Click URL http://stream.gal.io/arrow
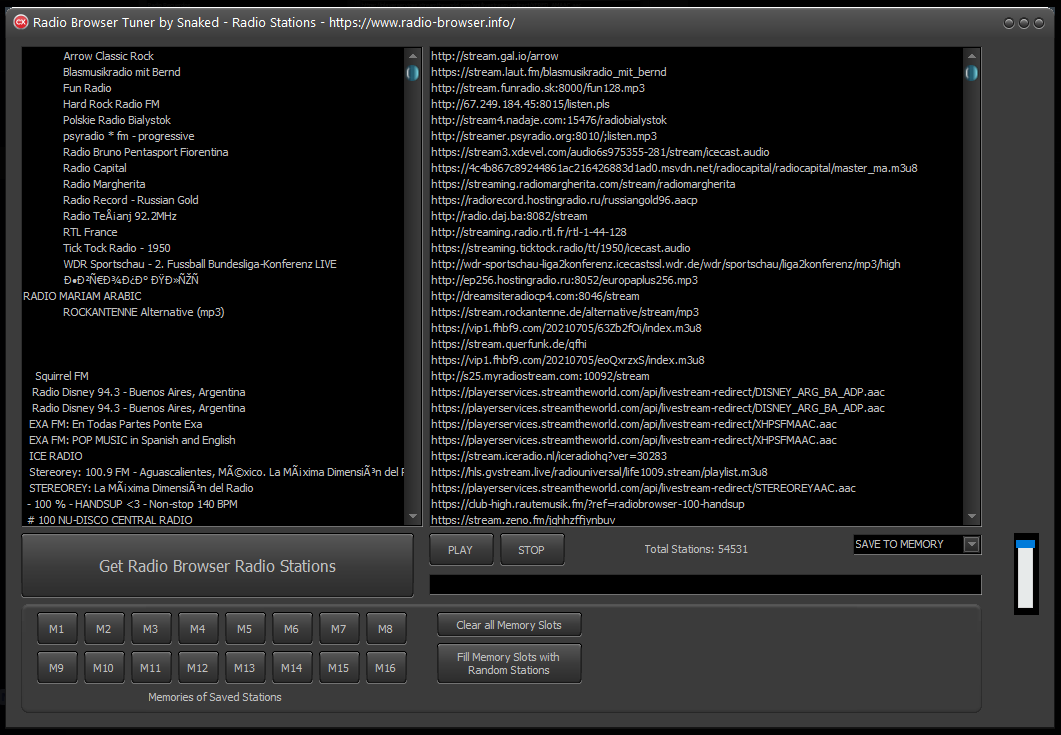The height and width of the screenshot is (735, 1061). pyautogui.click(x=495, y=56)
